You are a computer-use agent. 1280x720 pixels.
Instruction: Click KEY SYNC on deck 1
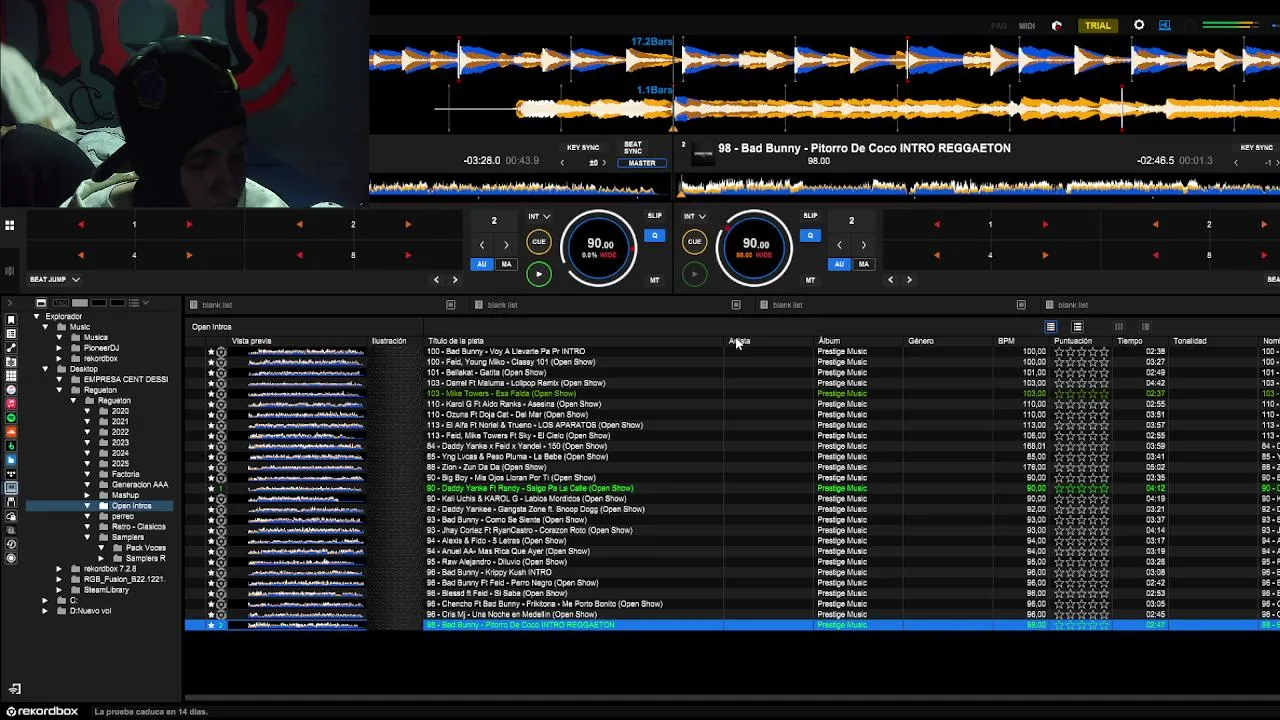point(583,148)
